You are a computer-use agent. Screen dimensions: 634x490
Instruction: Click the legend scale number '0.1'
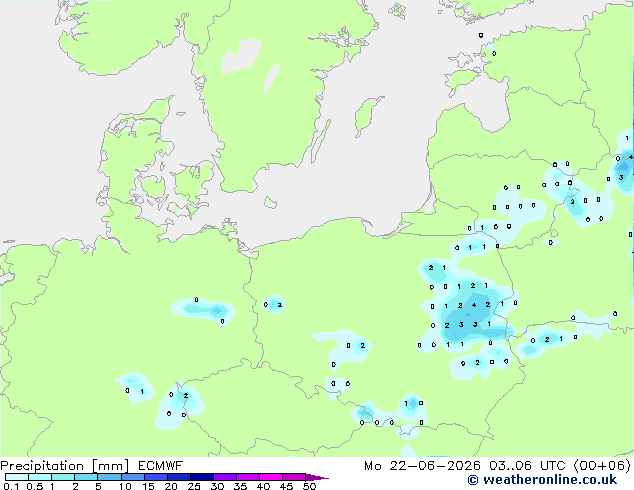[x=11, y=486]
